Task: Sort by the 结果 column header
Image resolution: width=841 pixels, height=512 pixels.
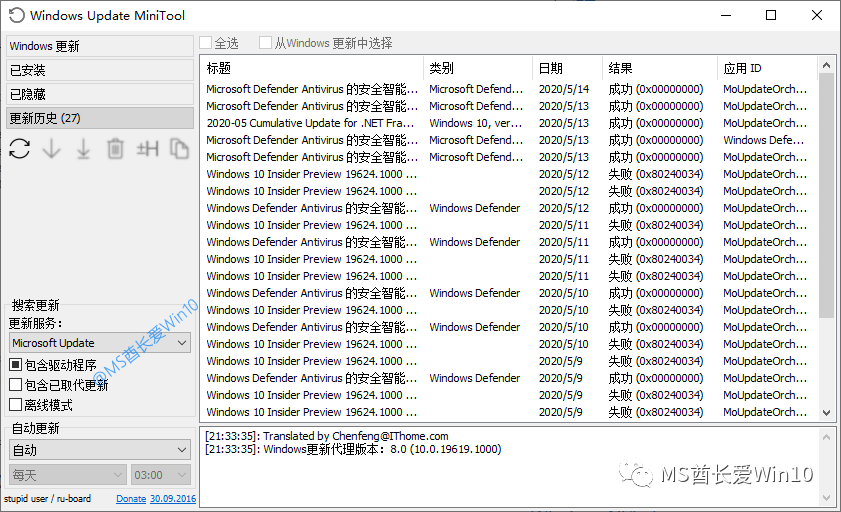Action: pos(660,68)
